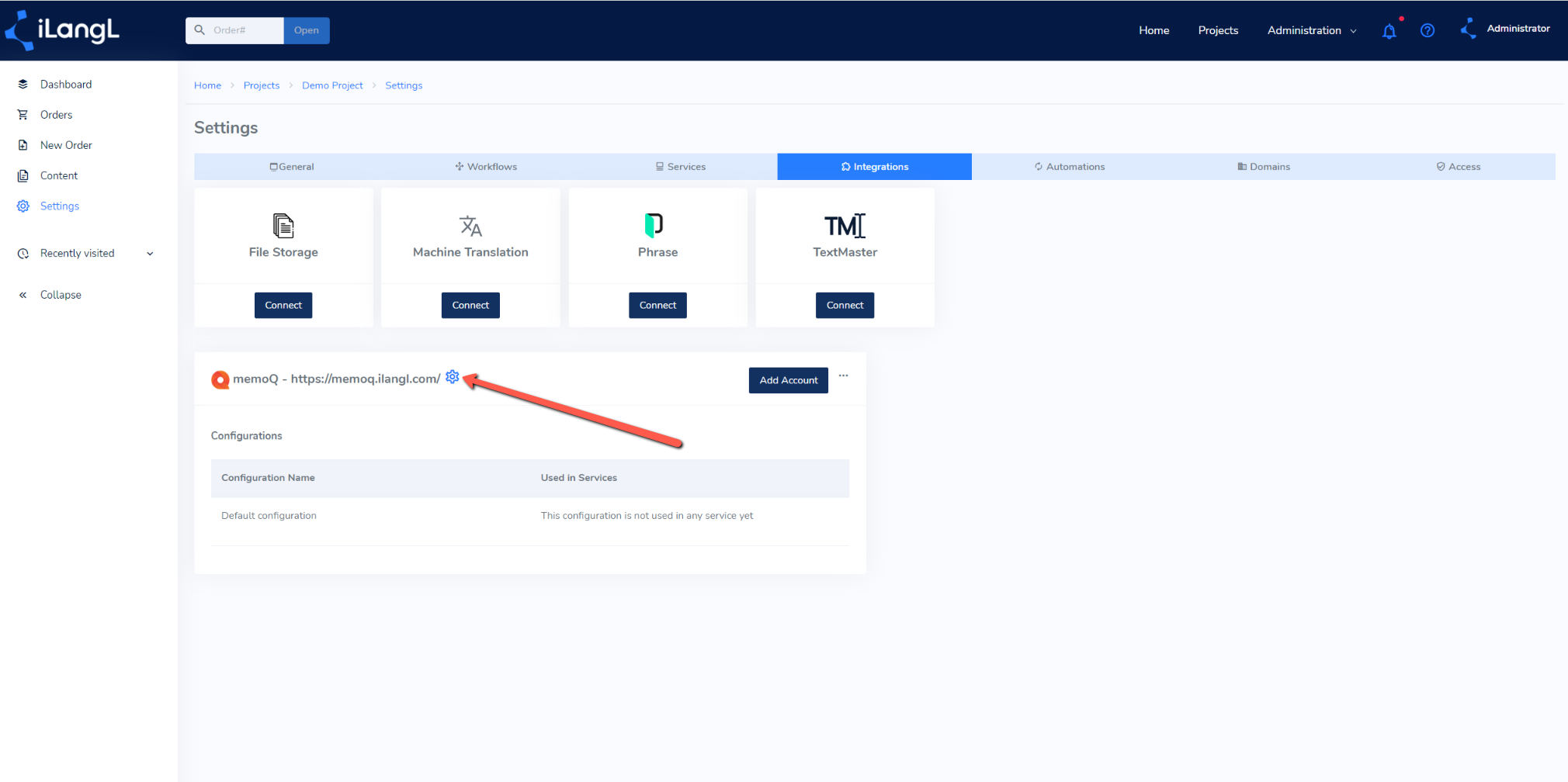This screenshot has width=1568, height=782.
Task: Switch to the Automations tab
Action: click(1069, 167)
